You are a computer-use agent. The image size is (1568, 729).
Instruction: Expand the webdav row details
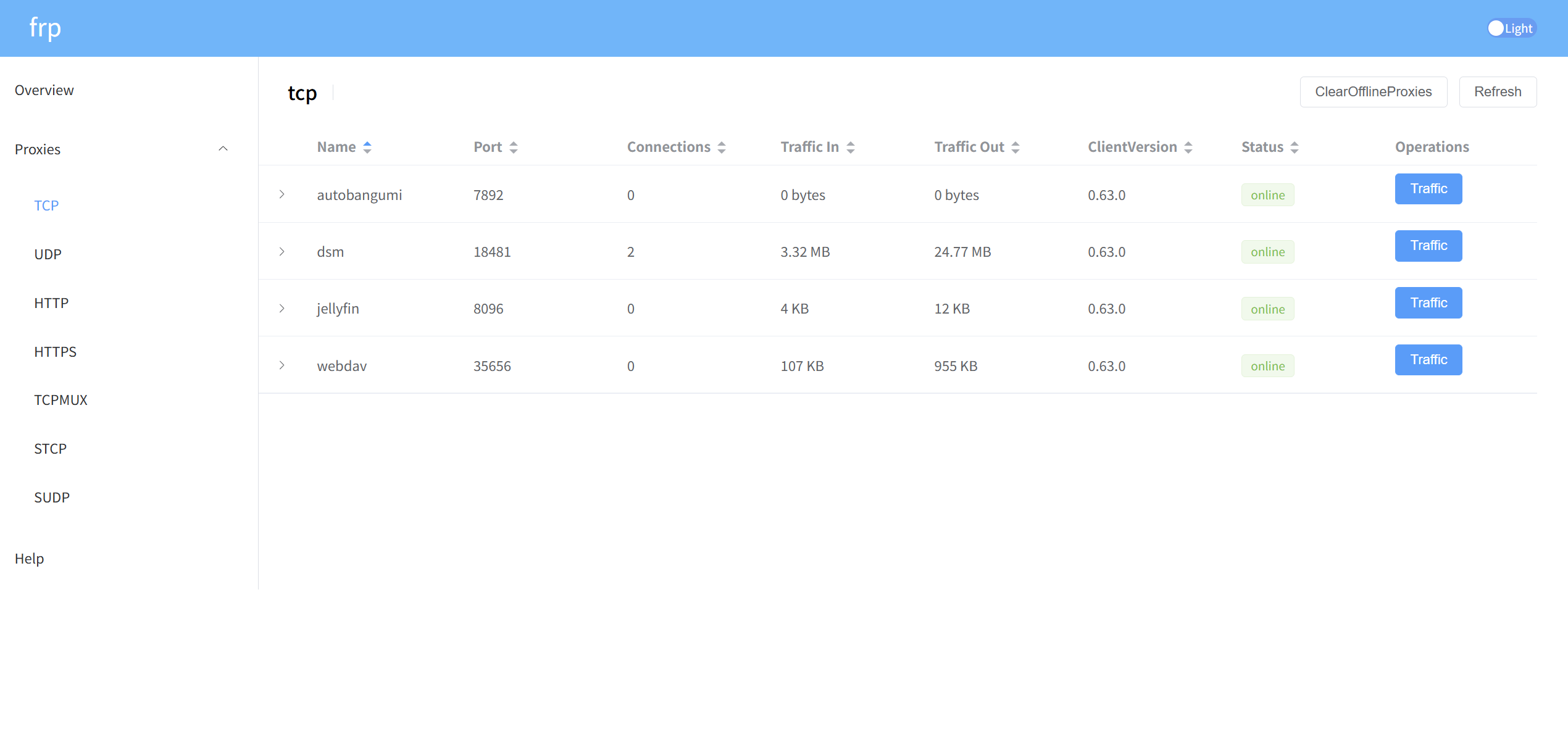[281, 365]
